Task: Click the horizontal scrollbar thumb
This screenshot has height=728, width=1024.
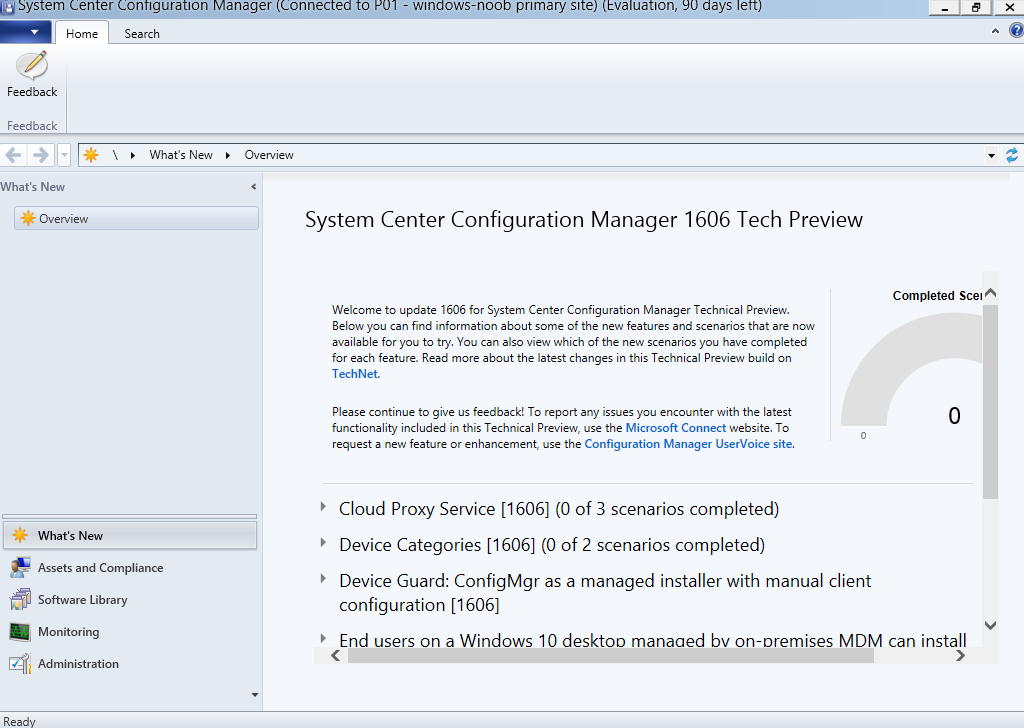Action: pos(611,656)
